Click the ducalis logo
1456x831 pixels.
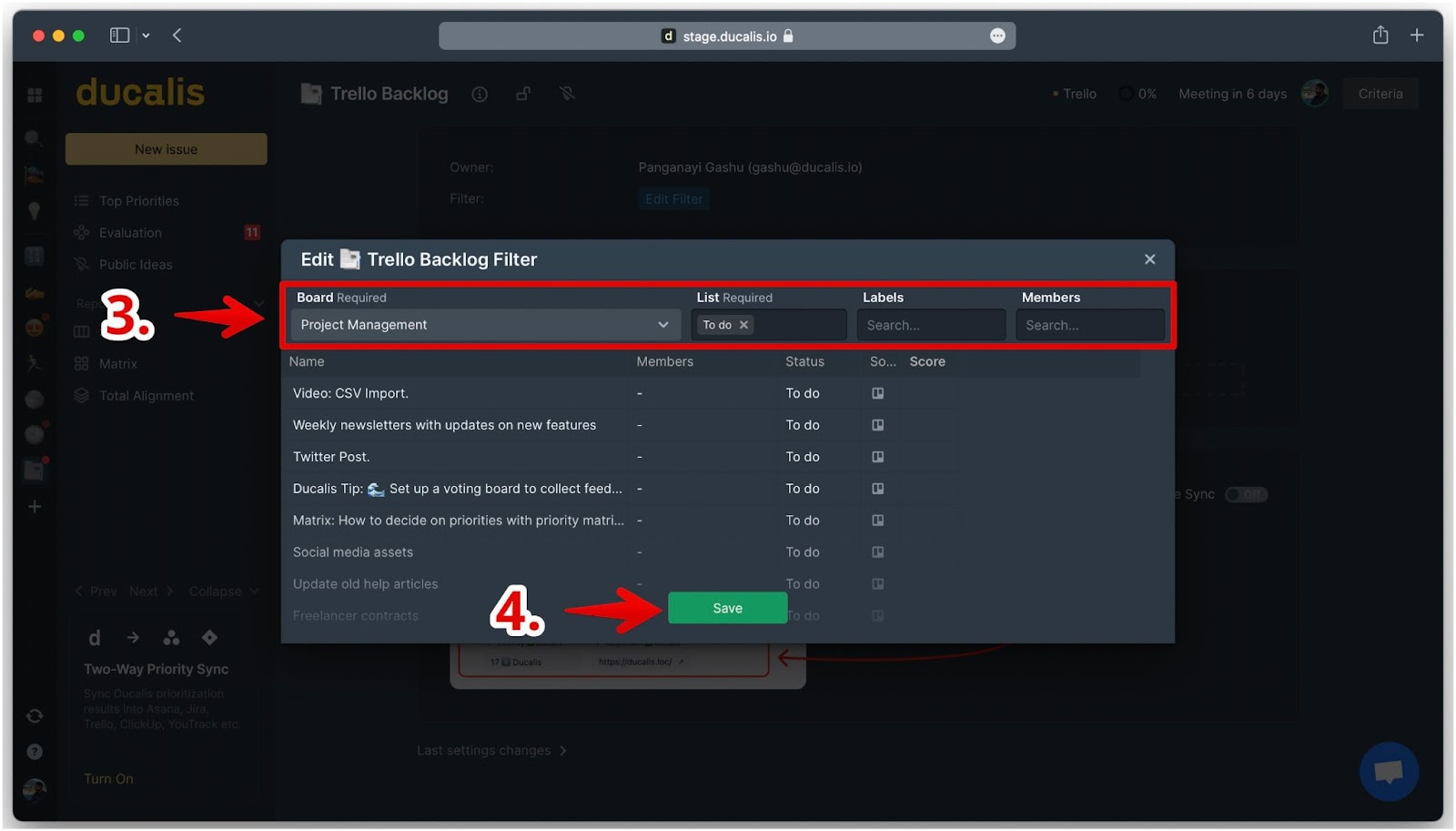point(140,92)
